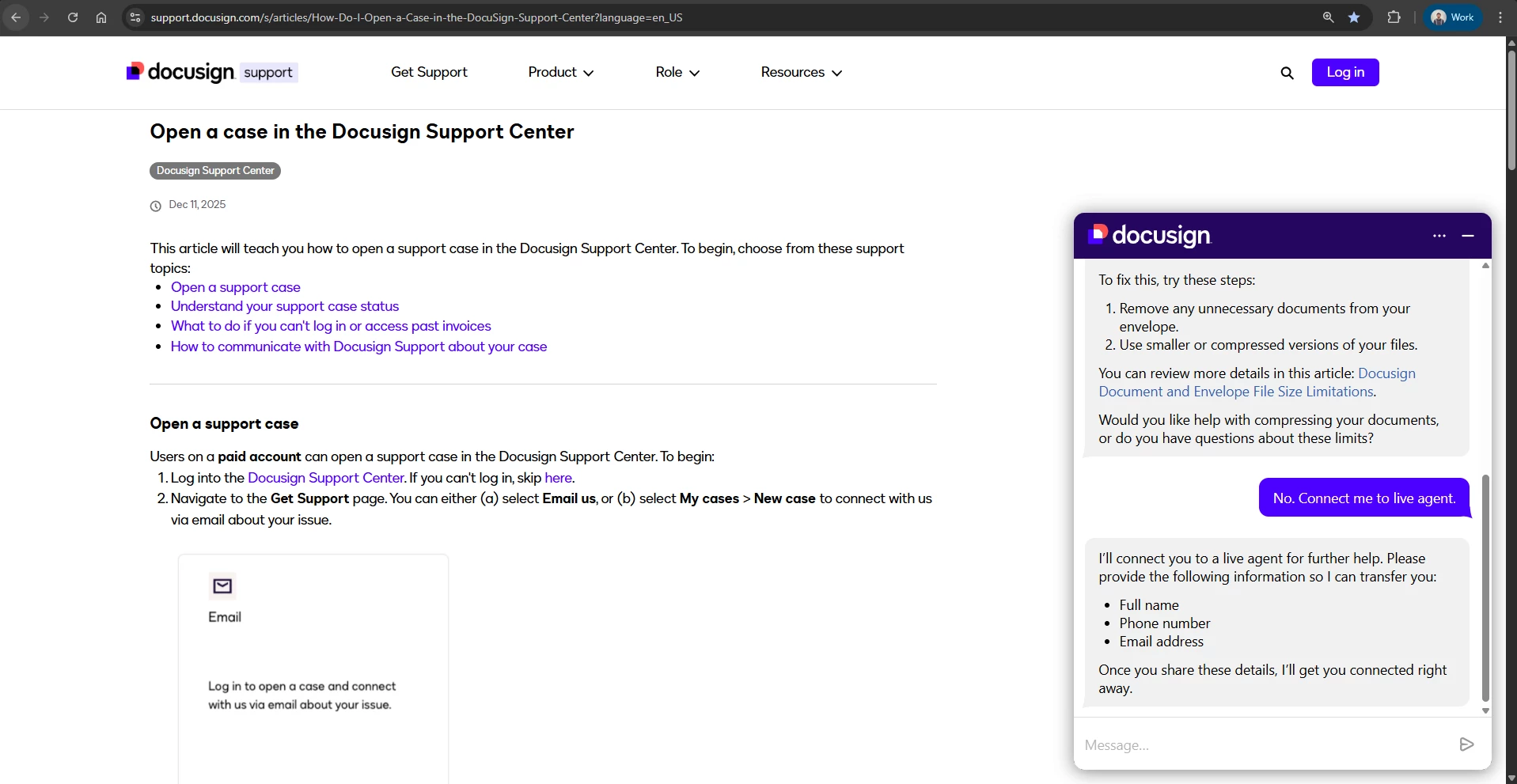Open 'What to do if you can't log in' link
Viewport: 1517px width, 784px height.
(x=331, y=326)
